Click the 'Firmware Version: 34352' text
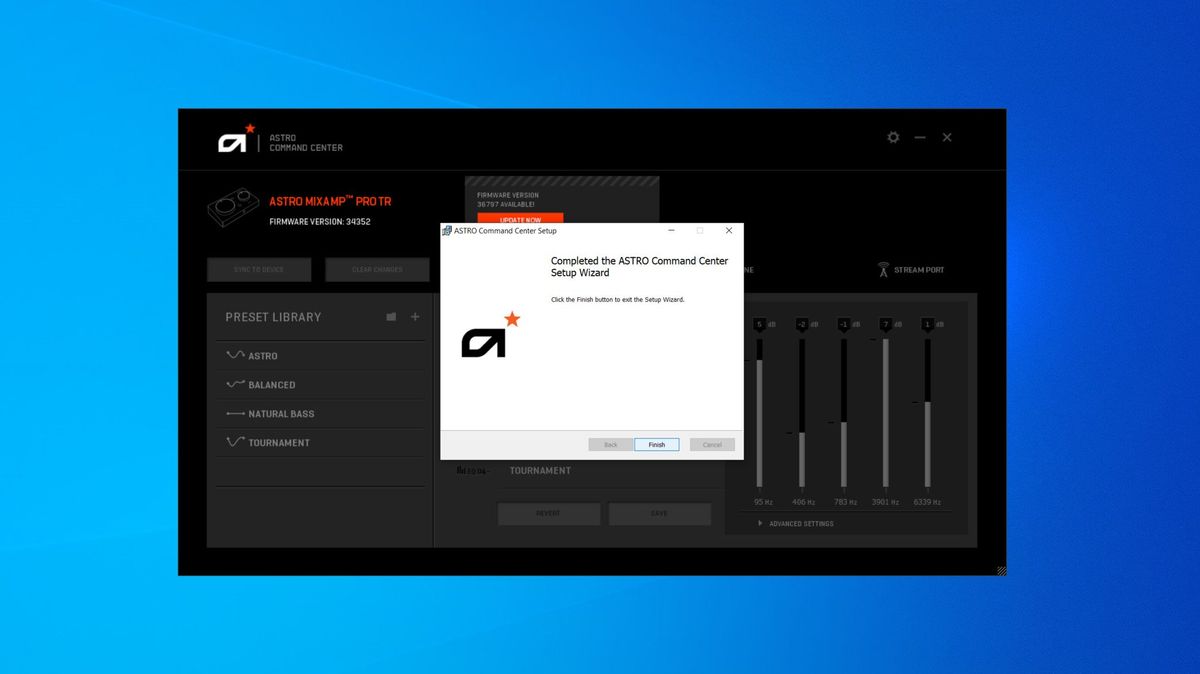 (x=320, y=222)
